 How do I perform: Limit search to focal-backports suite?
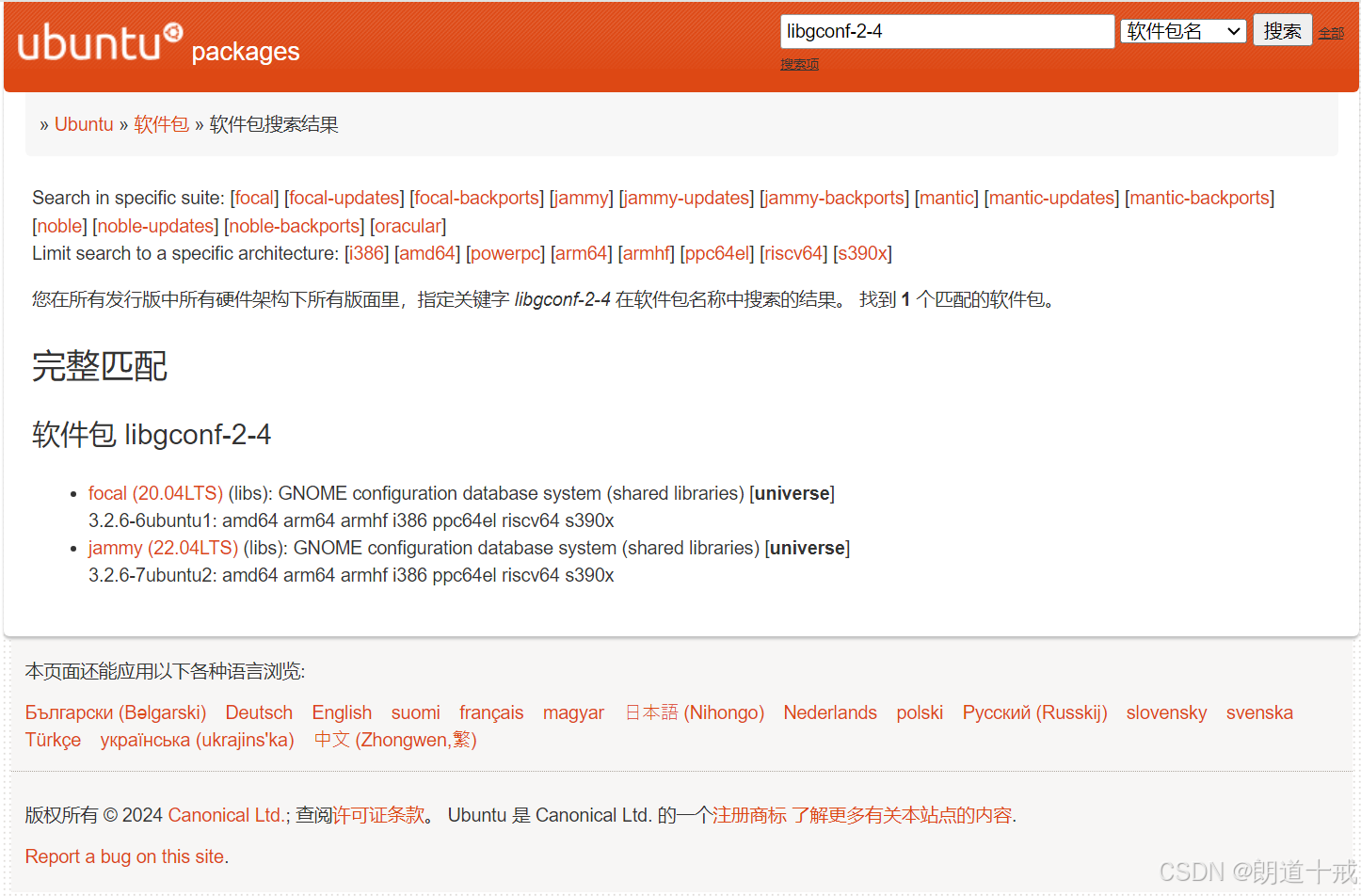[x=476, y=198]
